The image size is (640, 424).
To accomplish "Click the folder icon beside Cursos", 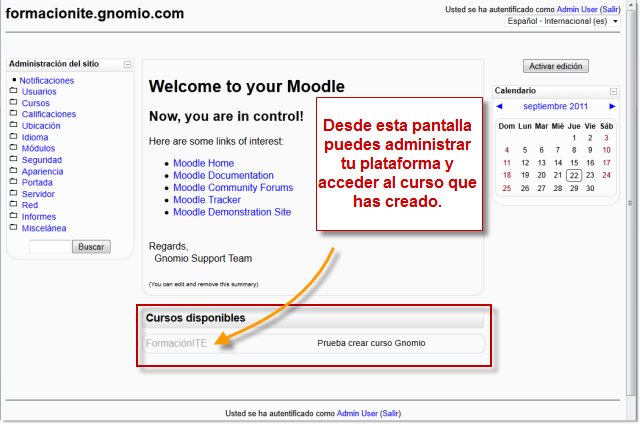I will [x=13, y=103].
